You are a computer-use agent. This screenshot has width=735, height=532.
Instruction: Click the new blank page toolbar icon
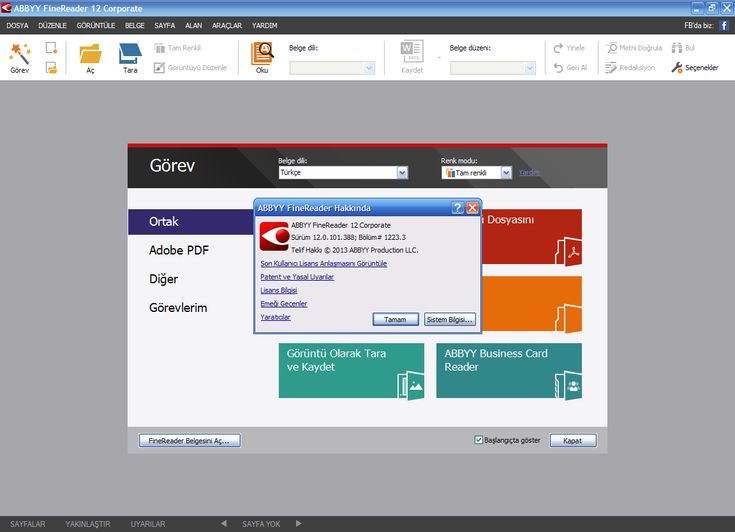tap(51, 47)
